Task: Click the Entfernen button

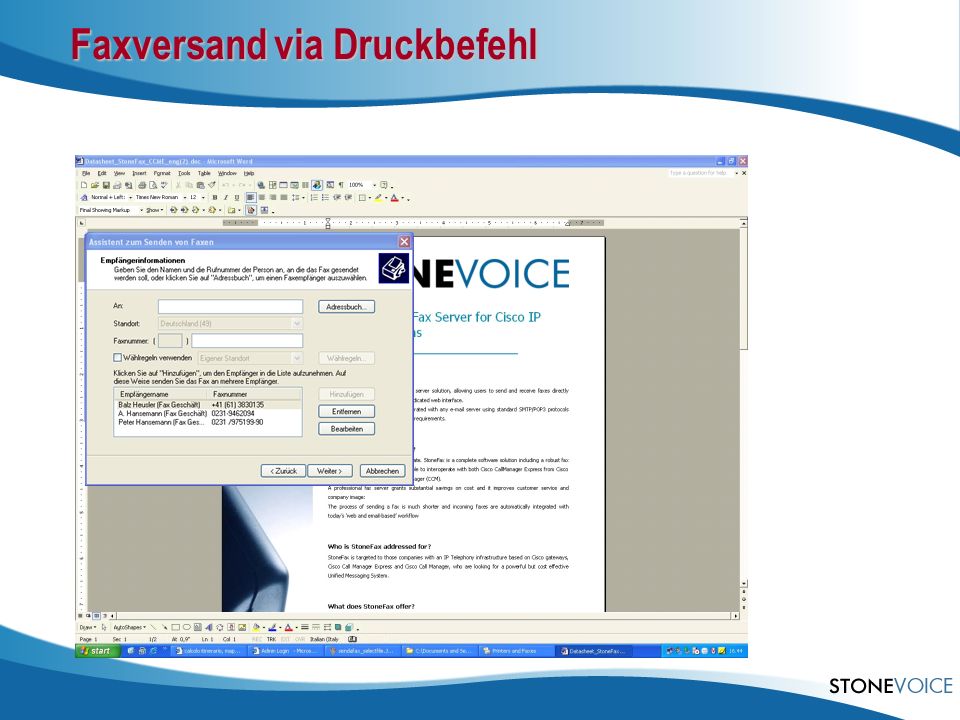Action: (x=347, y=411)
